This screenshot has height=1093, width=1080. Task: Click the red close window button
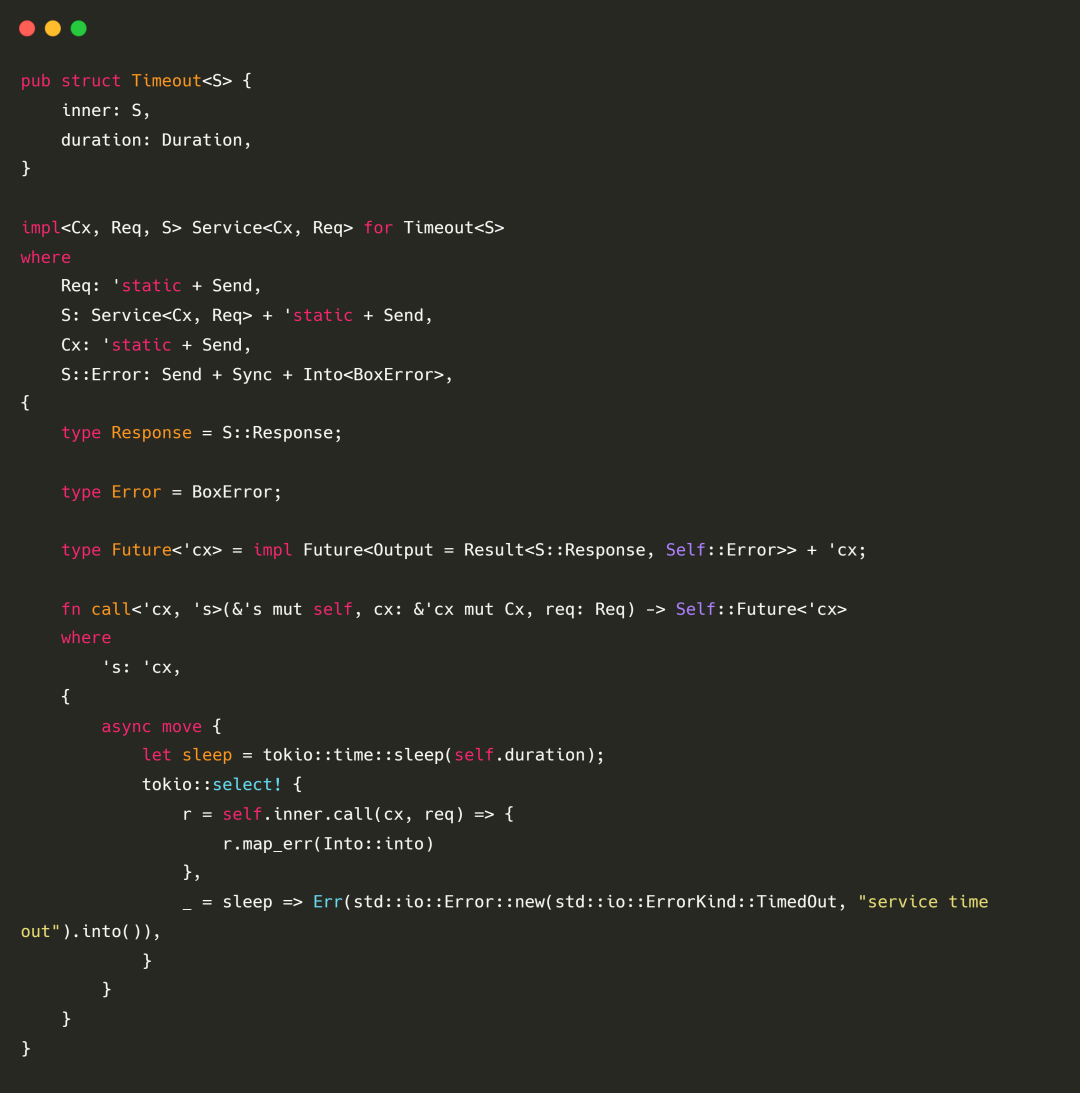(27, 28)
